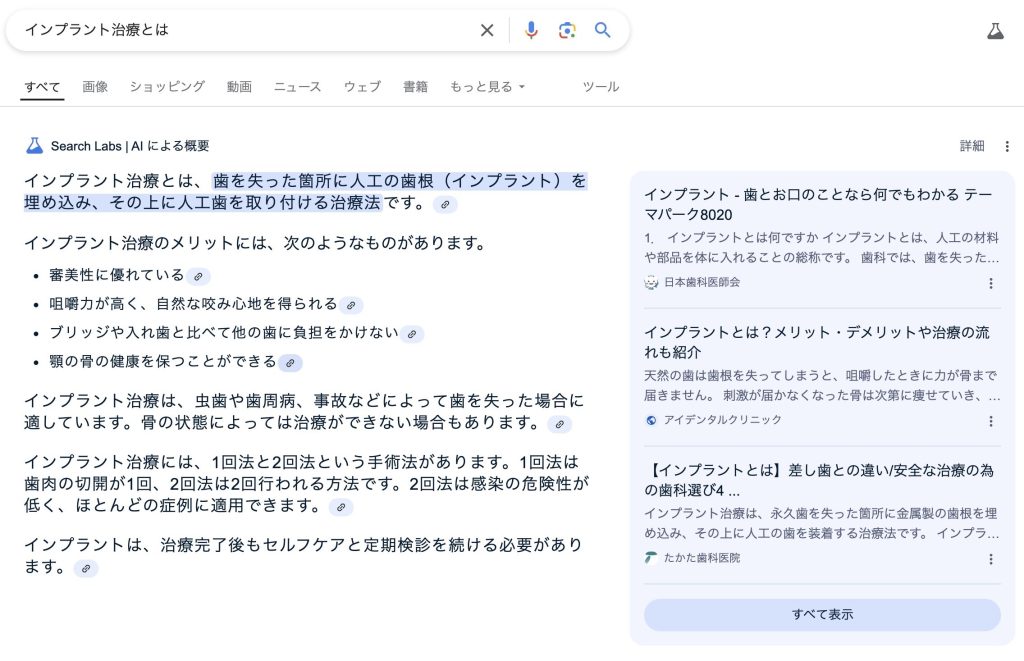
Task: Switch to the 画像 tab
Action: click(x=95, y=87)
